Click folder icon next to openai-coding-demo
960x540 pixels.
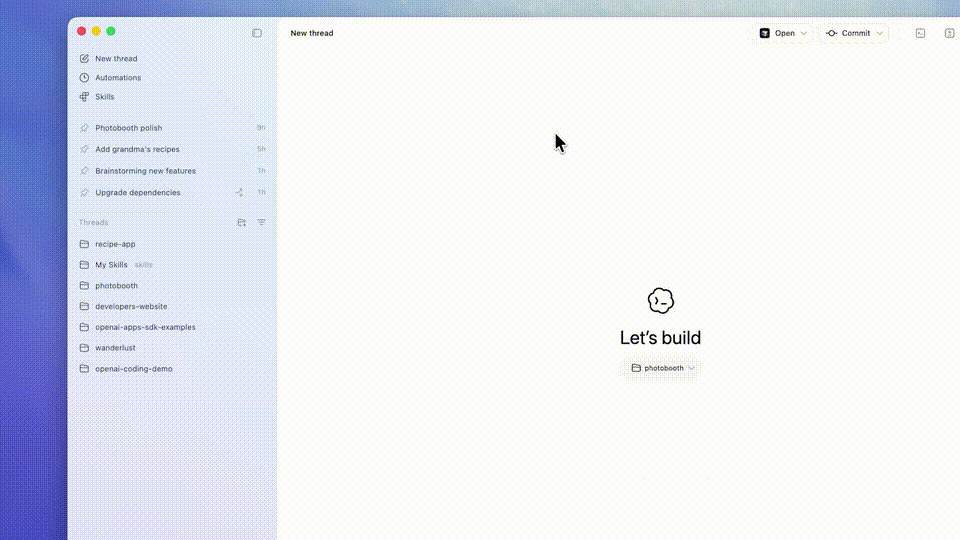[x=84, y=369]
